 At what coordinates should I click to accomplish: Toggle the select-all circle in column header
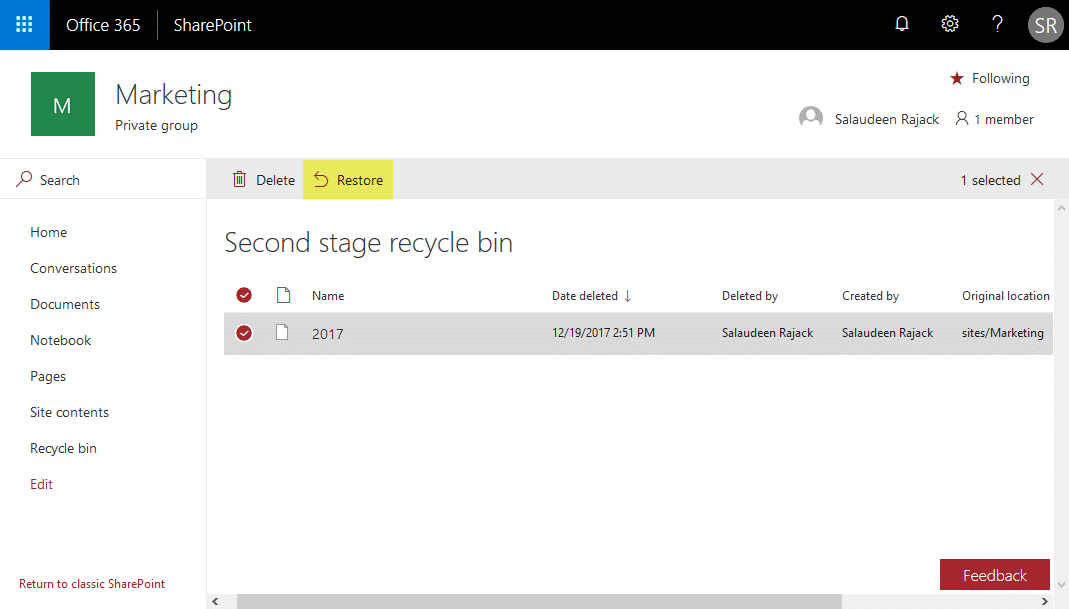[243, 295]
